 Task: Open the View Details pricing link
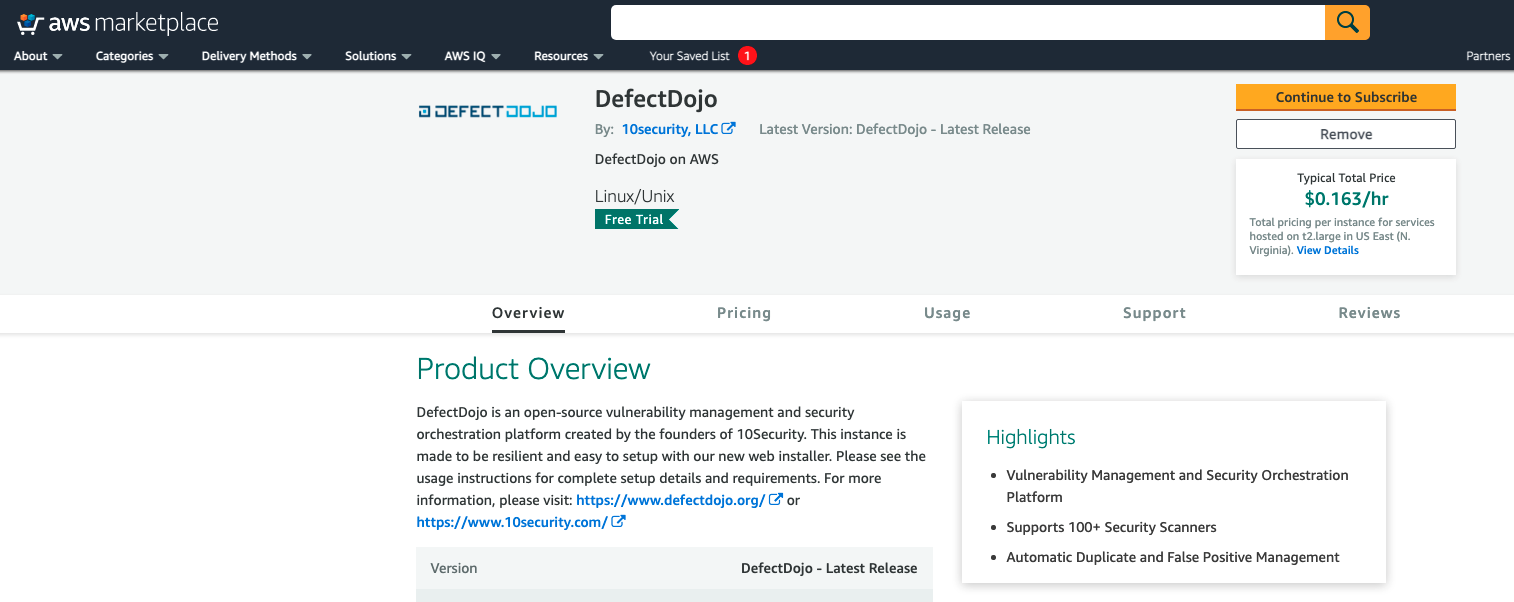(x=1327, y=250)
